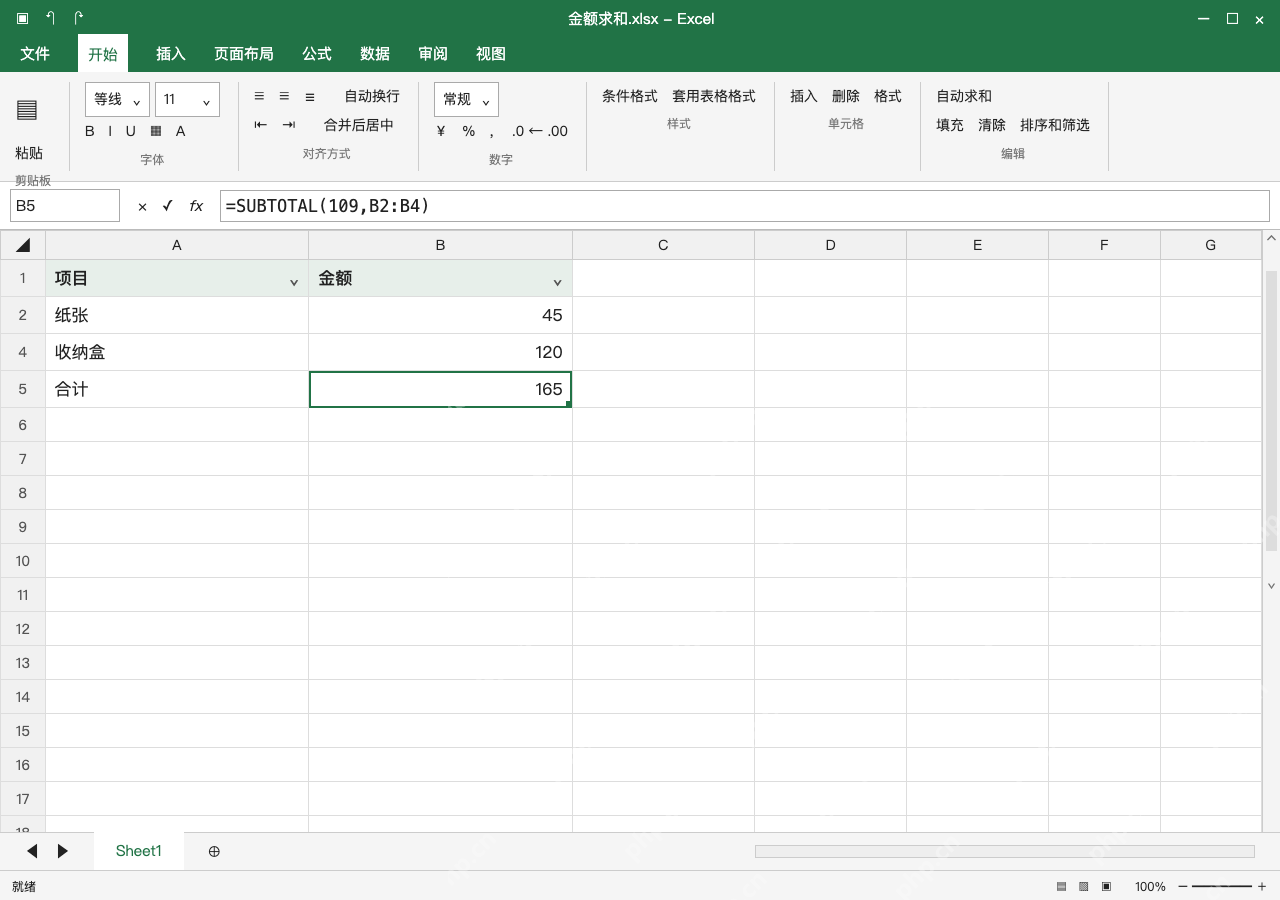This screenshot has width=1280, height=900.
Task: Apply the ¥ currency number format
Action: [441, 131]
